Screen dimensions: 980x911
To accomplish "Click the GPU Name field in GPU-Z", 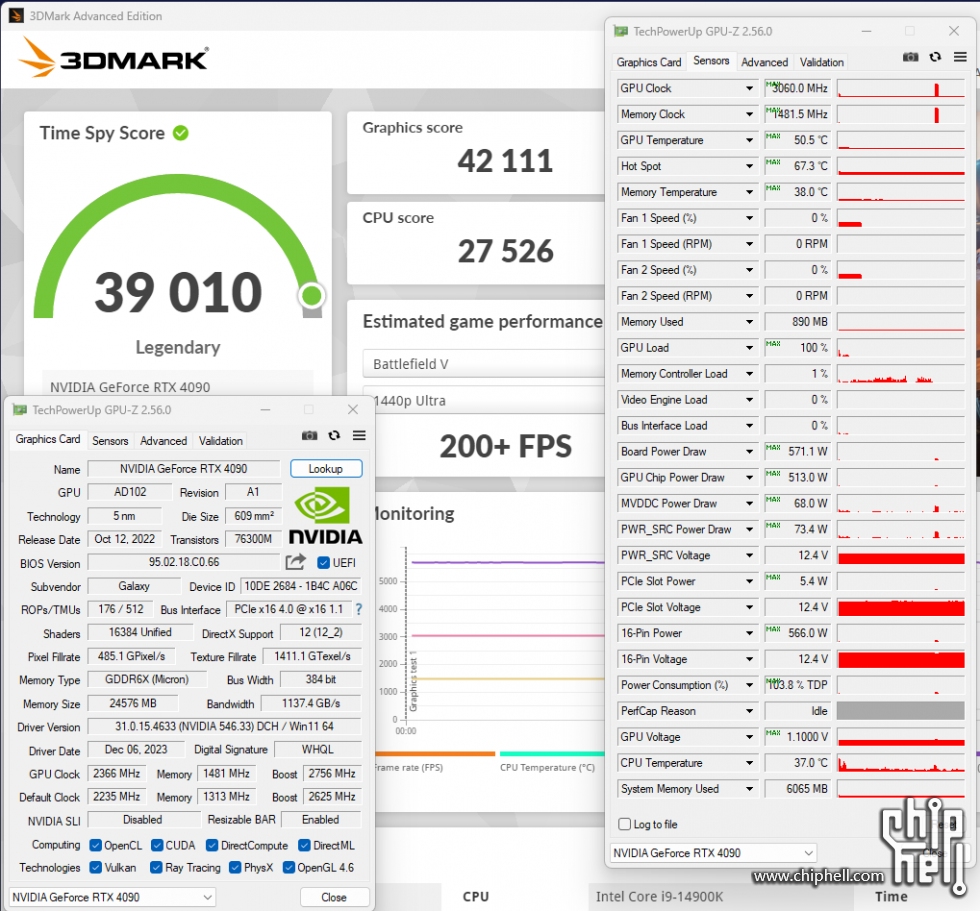I will point(184,469).
